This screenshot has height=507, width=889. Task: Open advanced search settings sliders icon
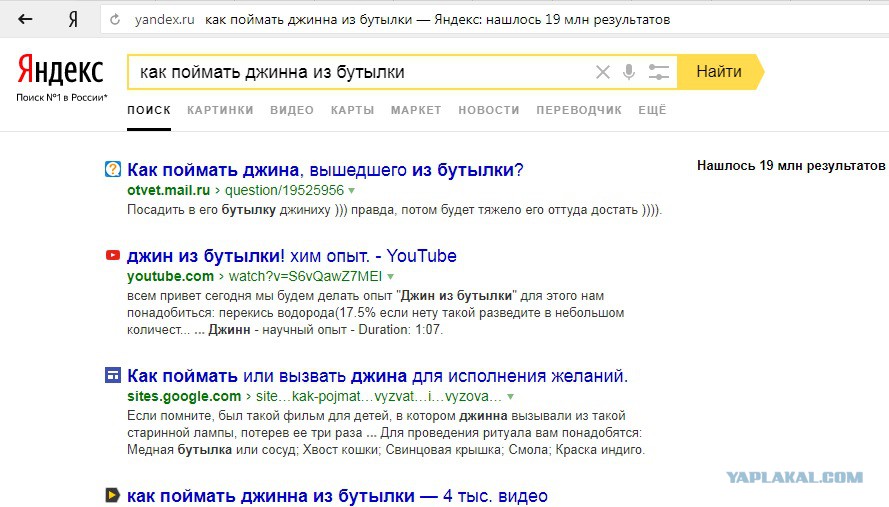coord(658,72)
